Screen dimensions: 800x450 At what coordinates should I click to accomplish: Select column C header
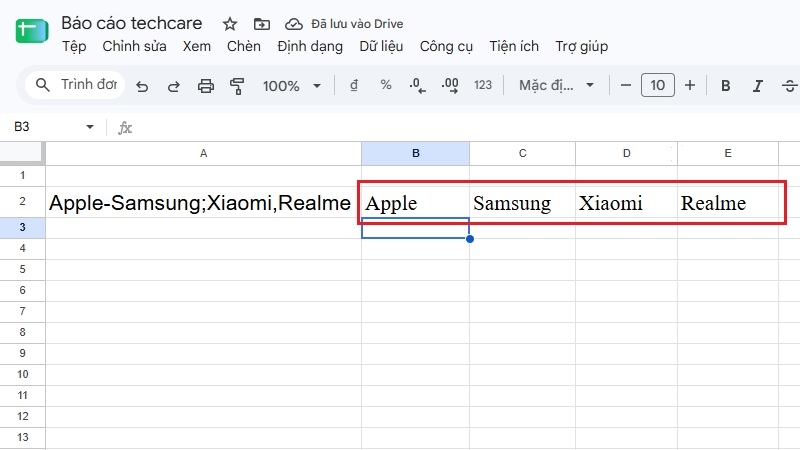click(522, 154)
